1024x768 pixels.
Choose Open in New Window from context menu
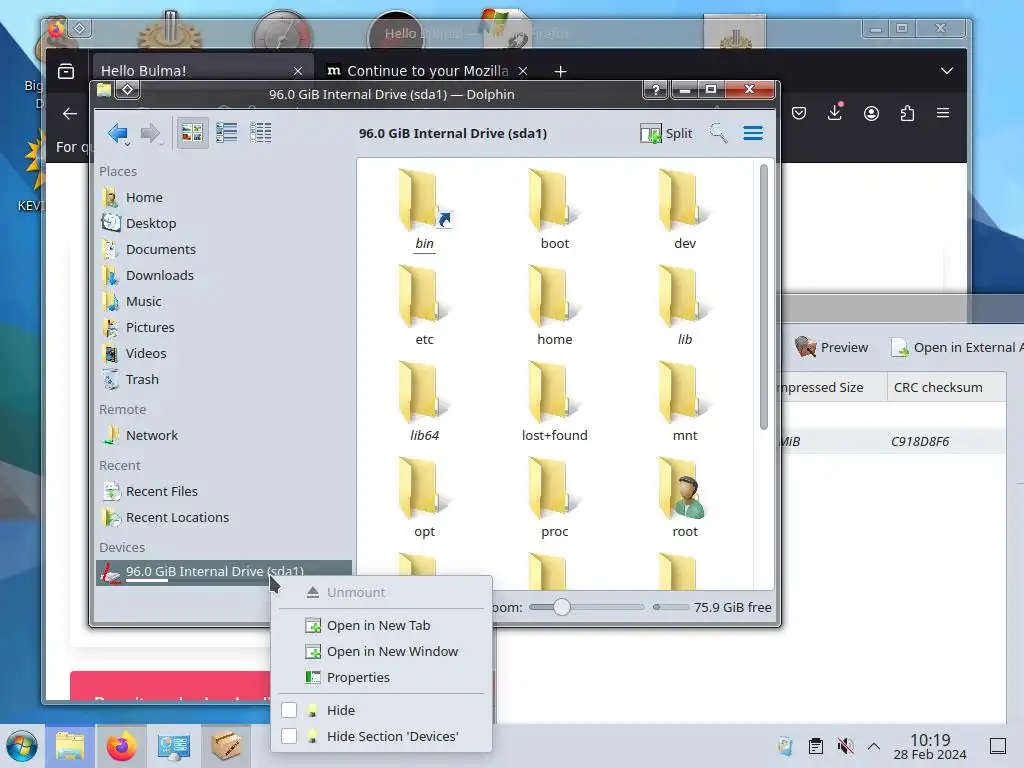click(381, 652)
